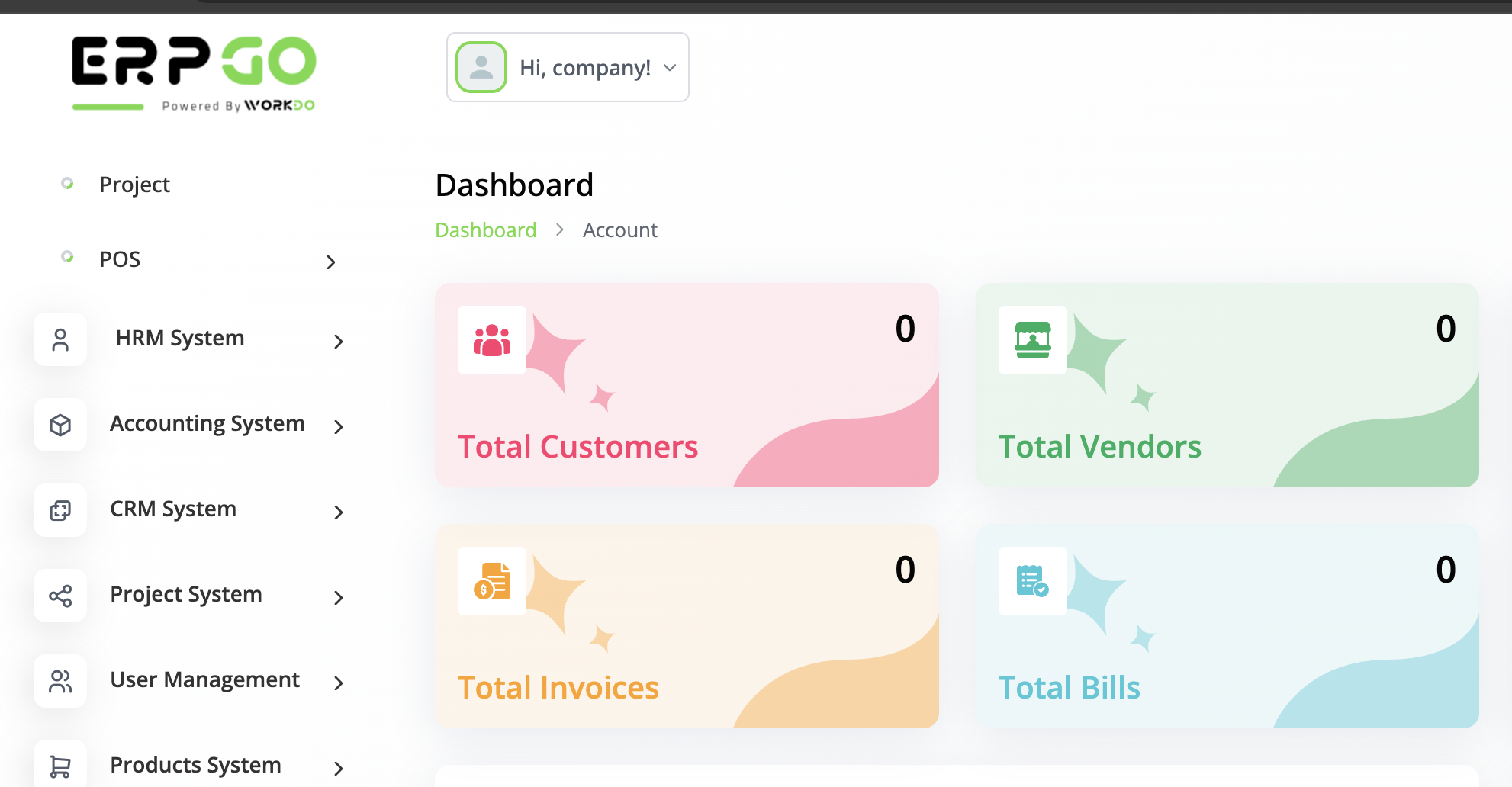Click the Products System cart icon

pyautogui.click(x=60, y=765)
